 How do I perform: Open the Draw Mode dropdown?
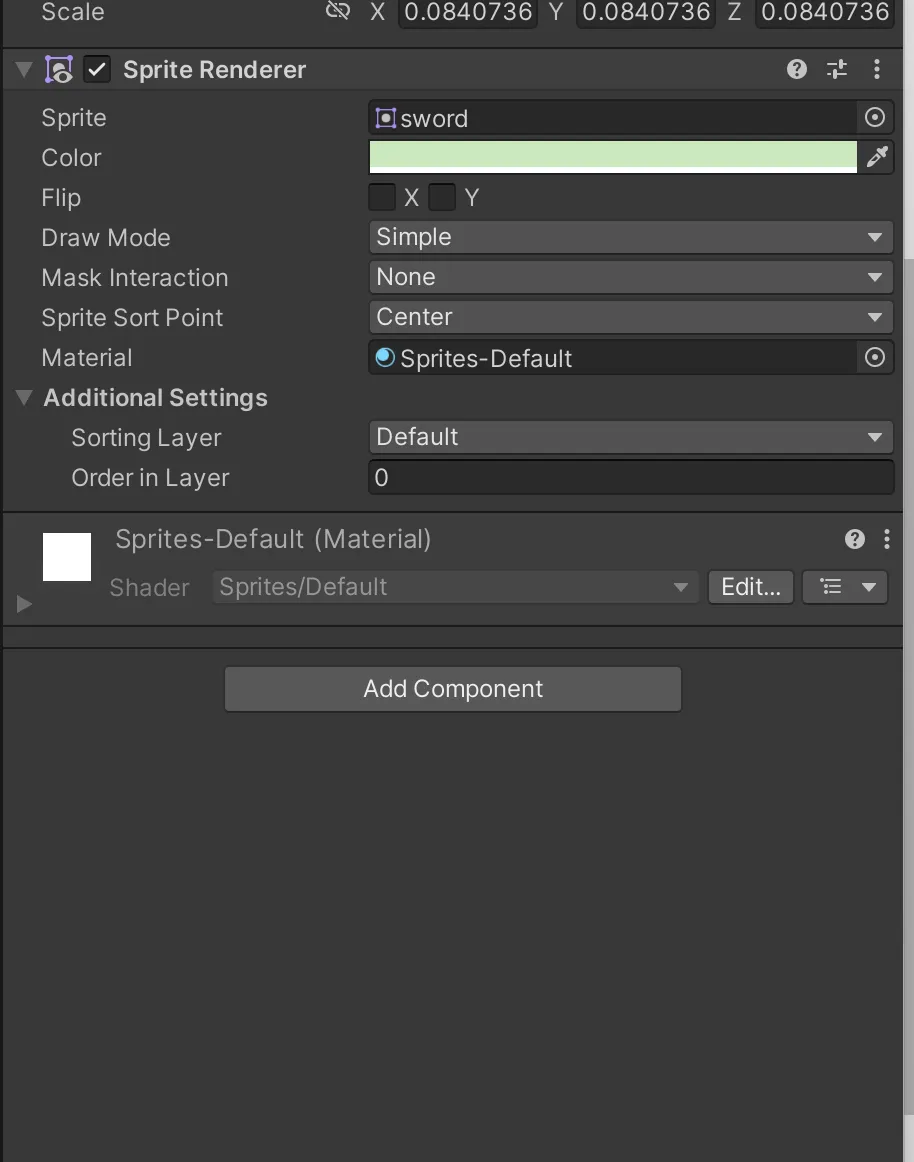[x=630, y=237]
